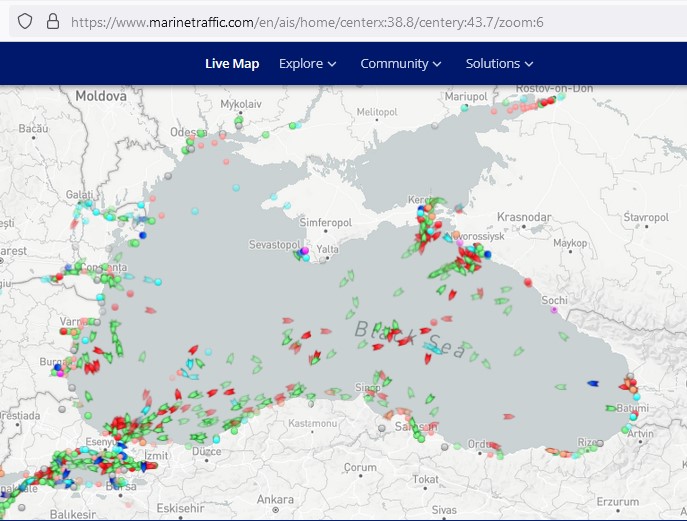Click the magenta marker near Sevastopol
The image size is (687, 521).
(305, 250)
